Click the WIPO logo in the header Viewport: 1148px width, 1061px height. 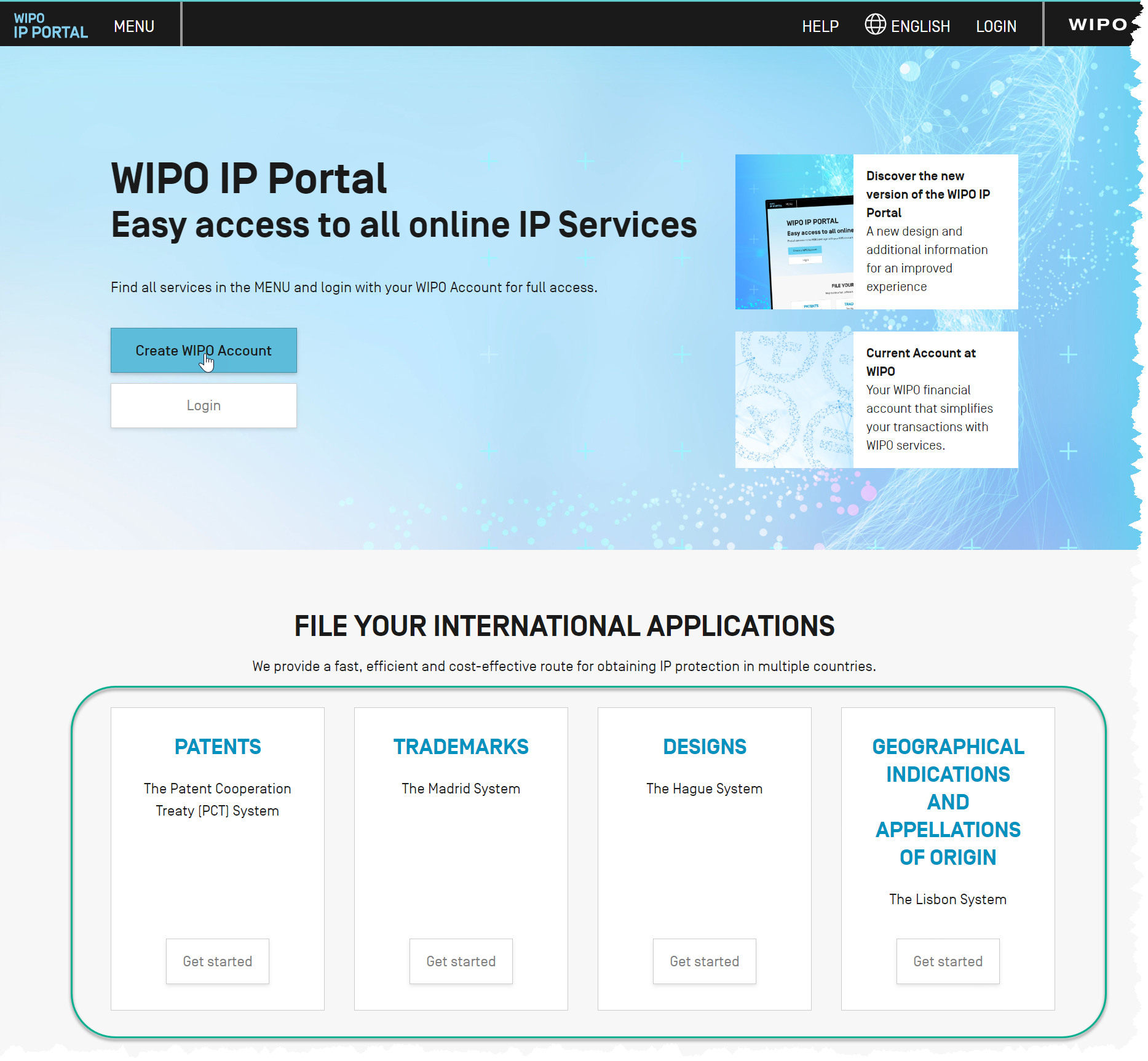[x=1098, y=25]
